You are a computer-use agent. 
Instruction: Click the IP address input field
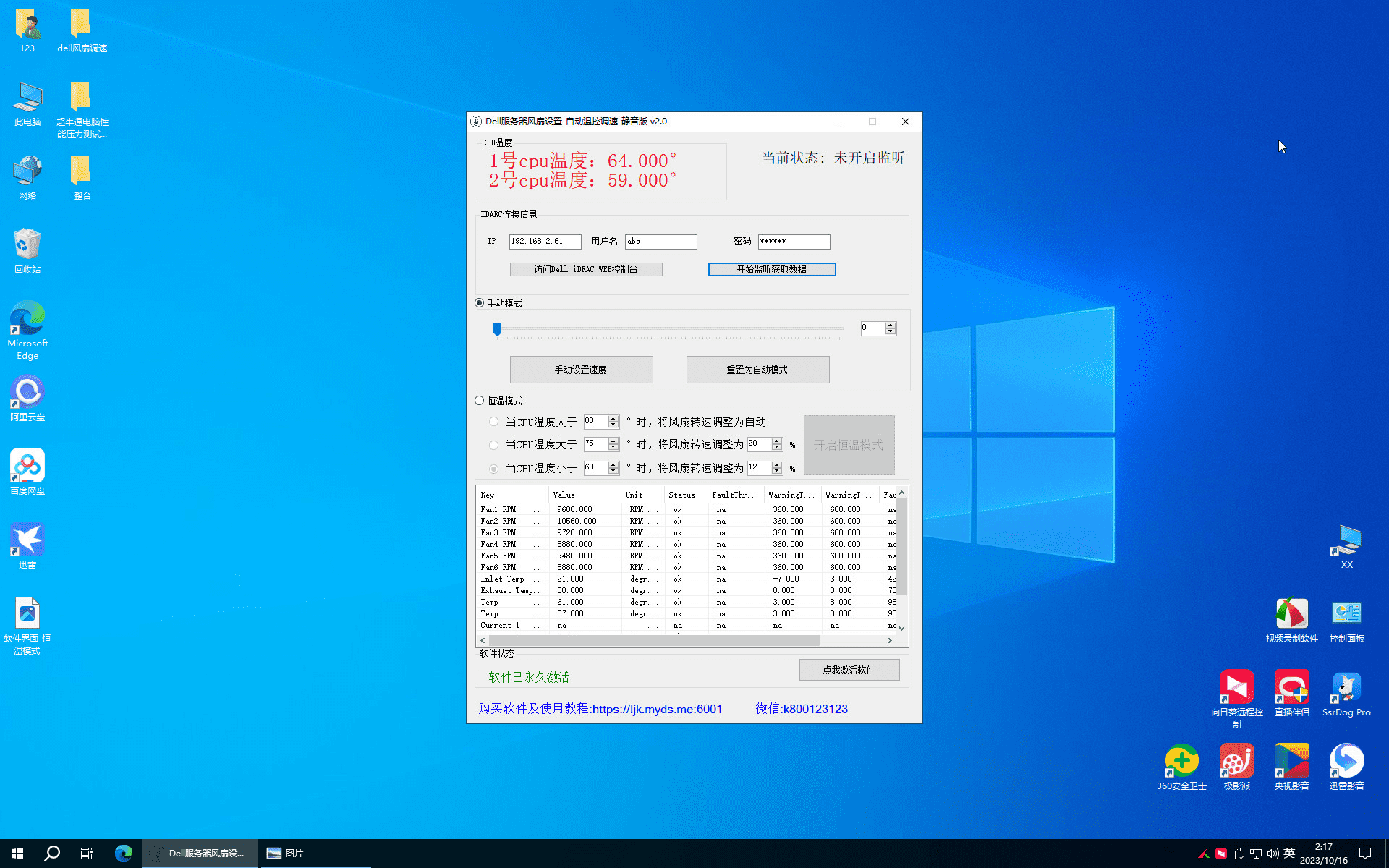(544, 242)
